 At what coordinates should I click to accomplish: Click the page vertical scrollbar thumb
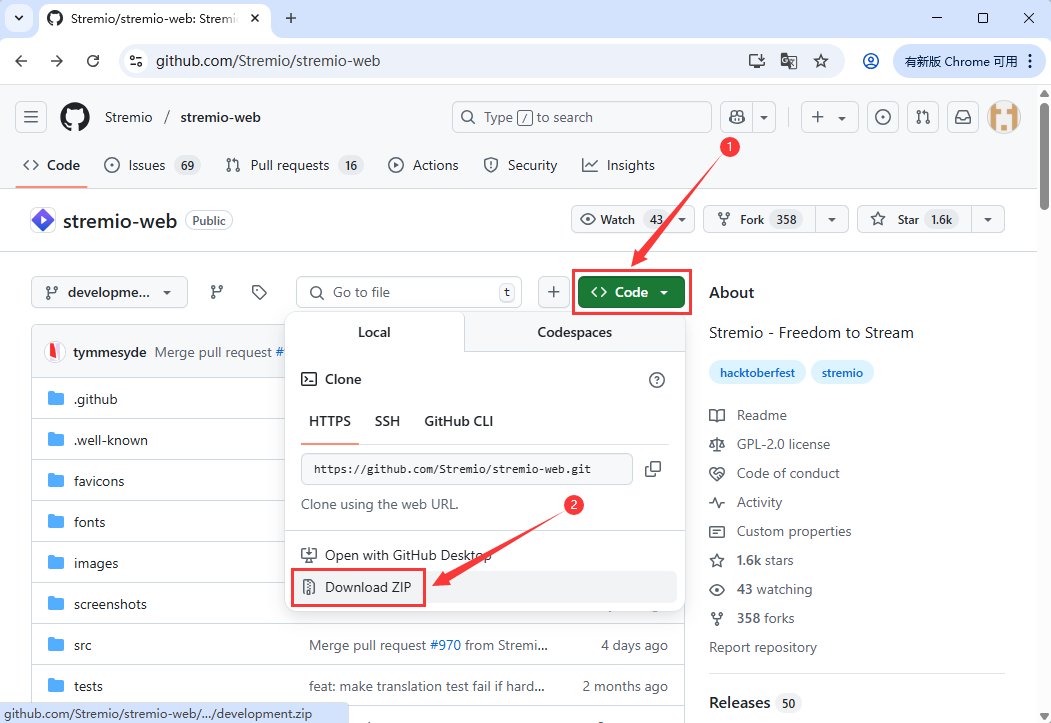point(1044,155)
